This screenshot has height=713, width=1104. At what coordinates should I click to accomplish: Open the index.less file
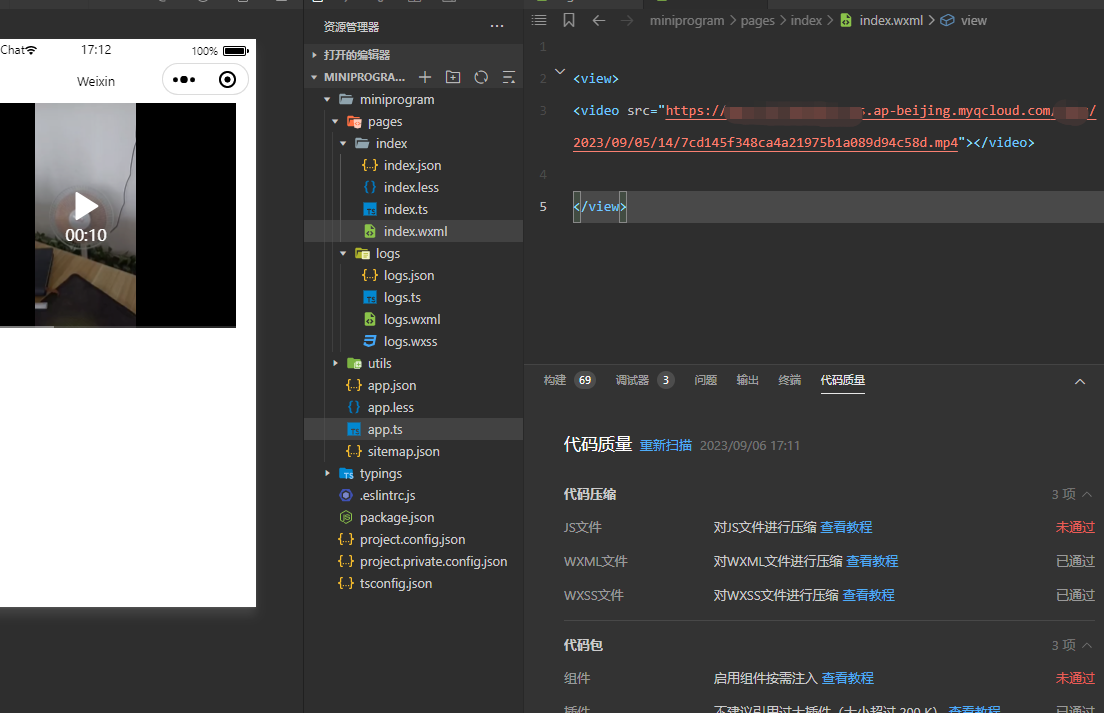[413, 187]
